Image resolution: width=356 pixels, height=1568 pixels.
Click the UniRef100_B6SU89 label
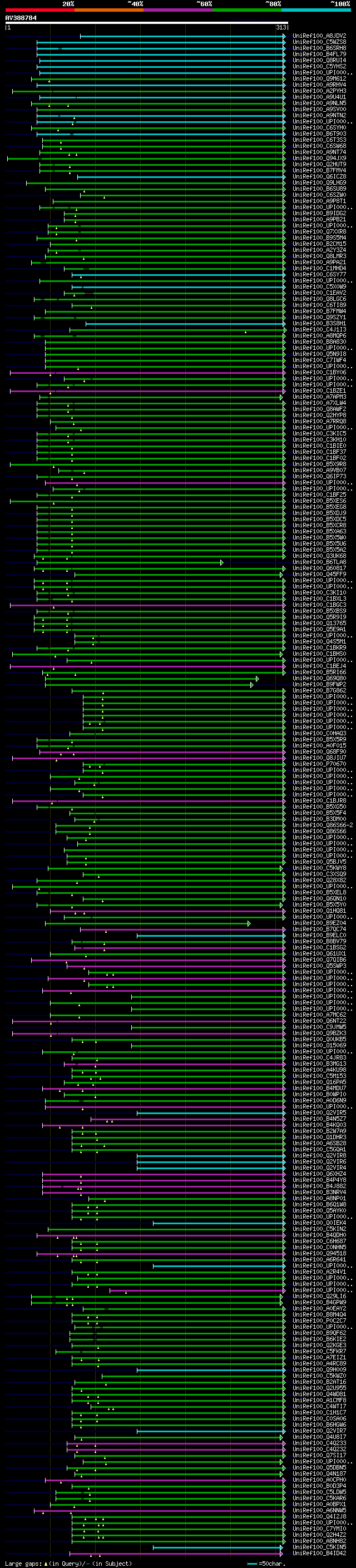(x=319, y=189)
